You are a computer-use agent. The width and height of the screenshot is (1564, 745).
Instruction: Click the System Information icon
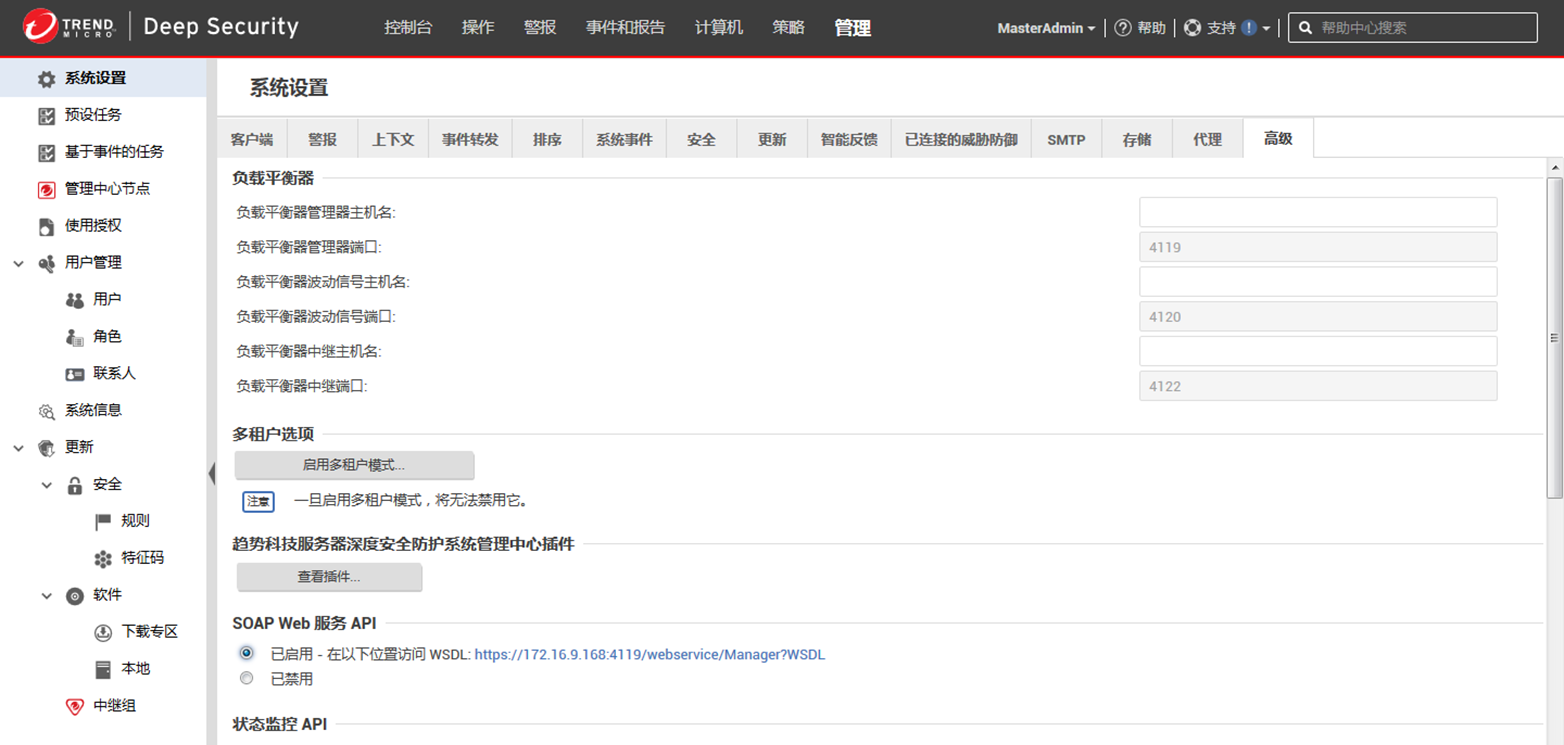pos(46,411)
